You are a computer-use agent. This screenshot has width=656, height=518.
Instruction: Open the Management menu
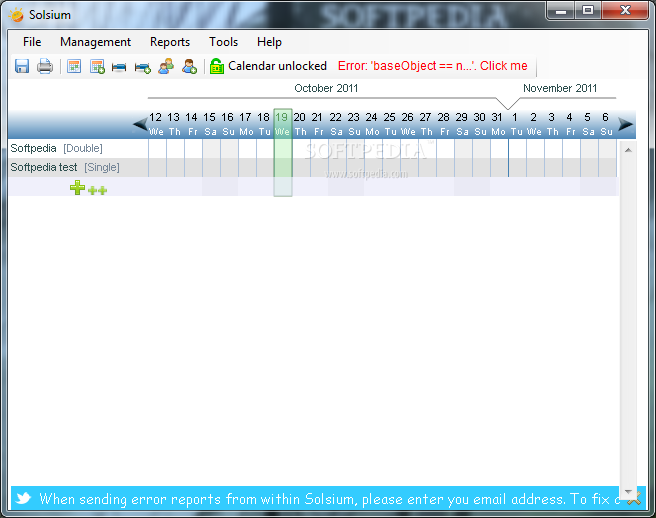pyautogui.click(x=95, y=42)
